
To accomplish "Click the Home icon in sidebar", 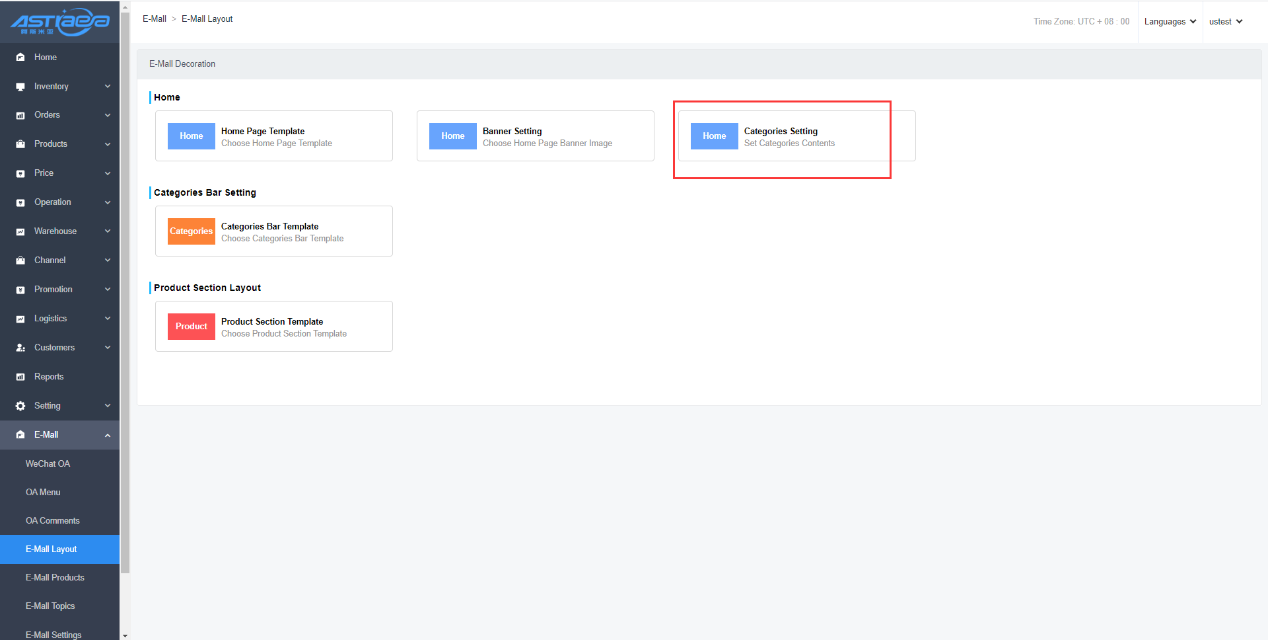I will pos(20,57).
